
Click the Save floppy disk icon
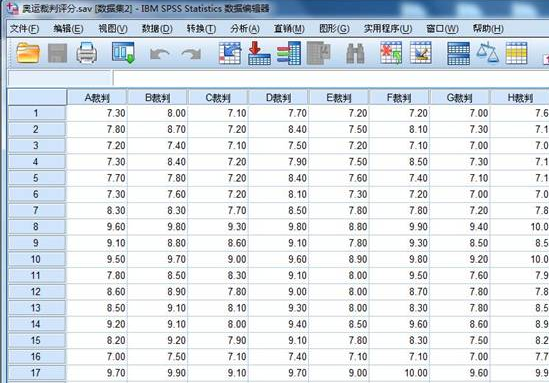pyautogui.click(x=57, y=53)
